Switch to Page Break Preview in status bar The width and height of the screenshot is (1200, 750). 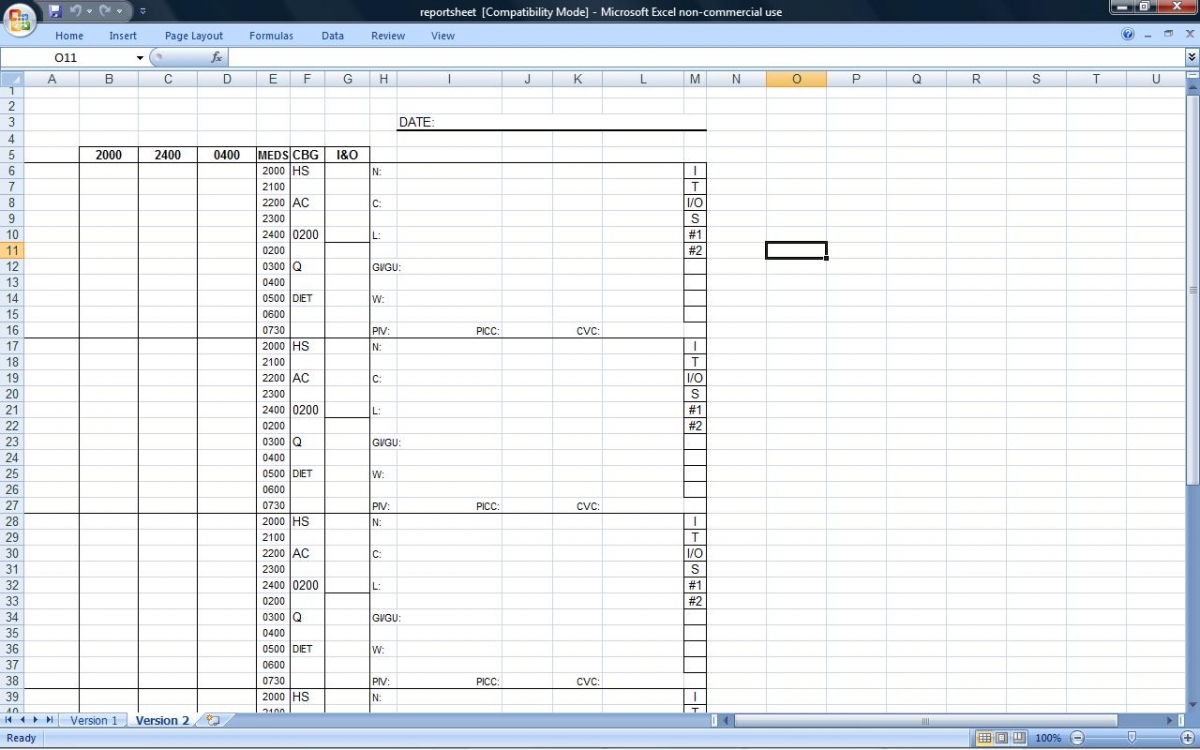pos(1018,738)
